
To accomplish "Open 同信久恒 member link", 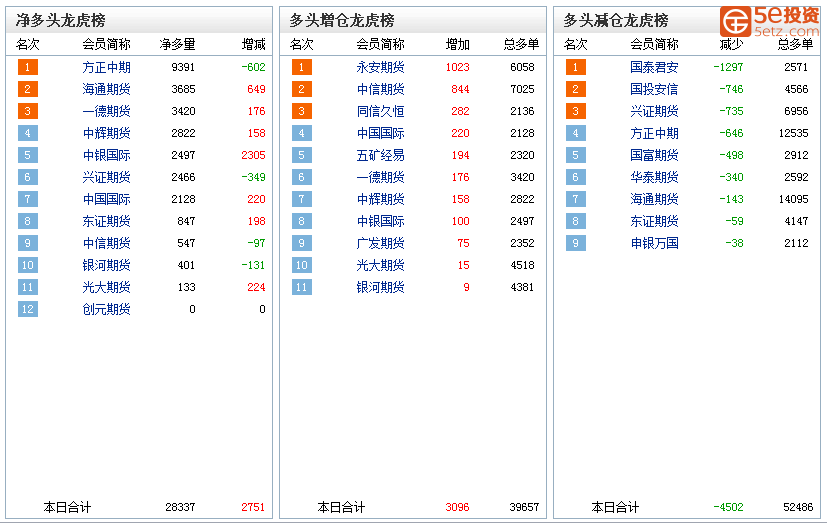I will (x=380, y=111).
